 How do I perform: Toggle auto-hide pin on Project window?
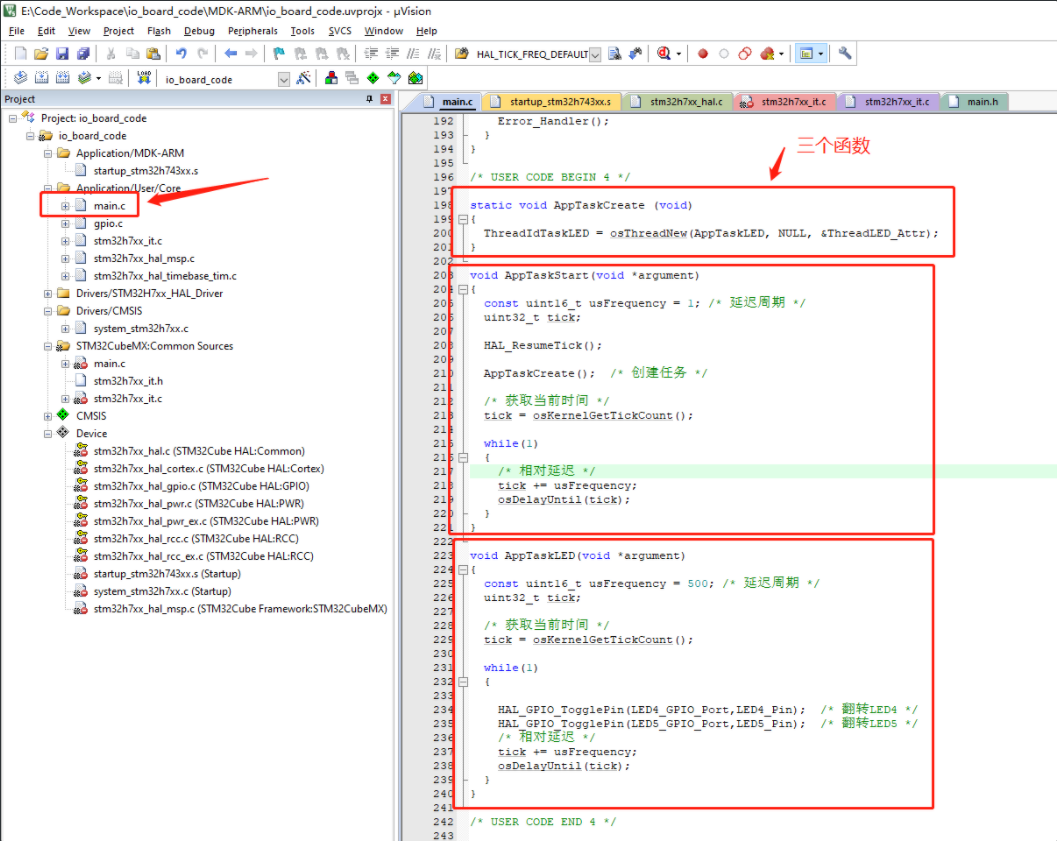[371, 98]
